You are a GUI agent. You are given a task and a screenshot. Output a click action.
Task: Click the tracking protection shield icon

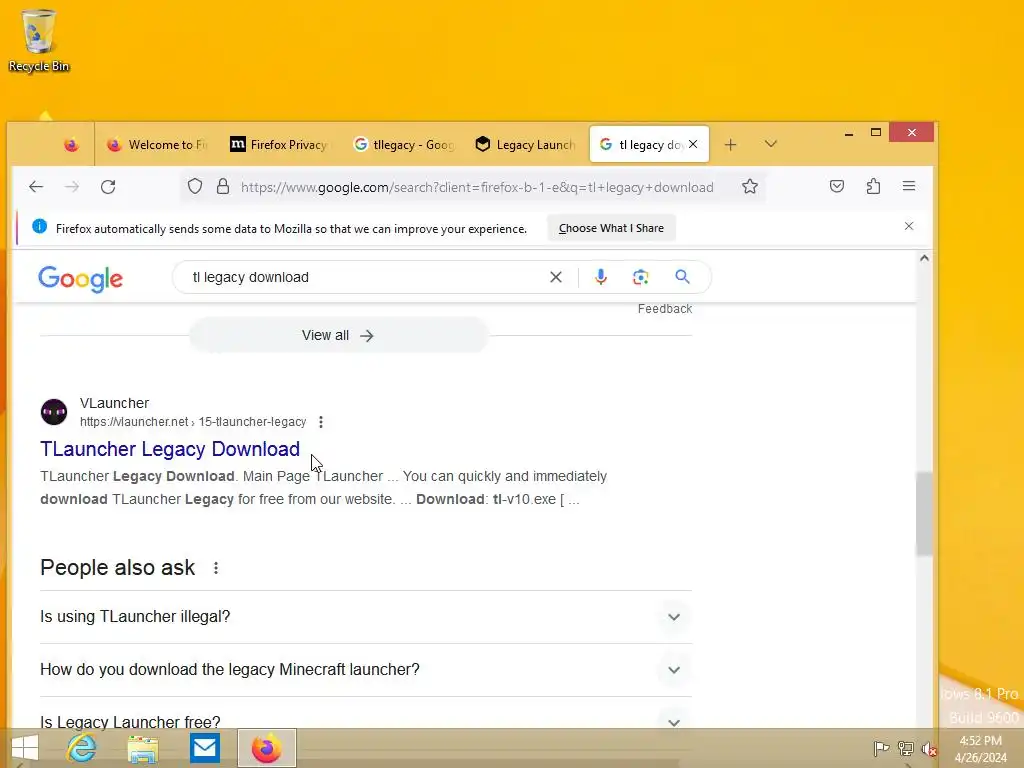click(x=195, y=187)
